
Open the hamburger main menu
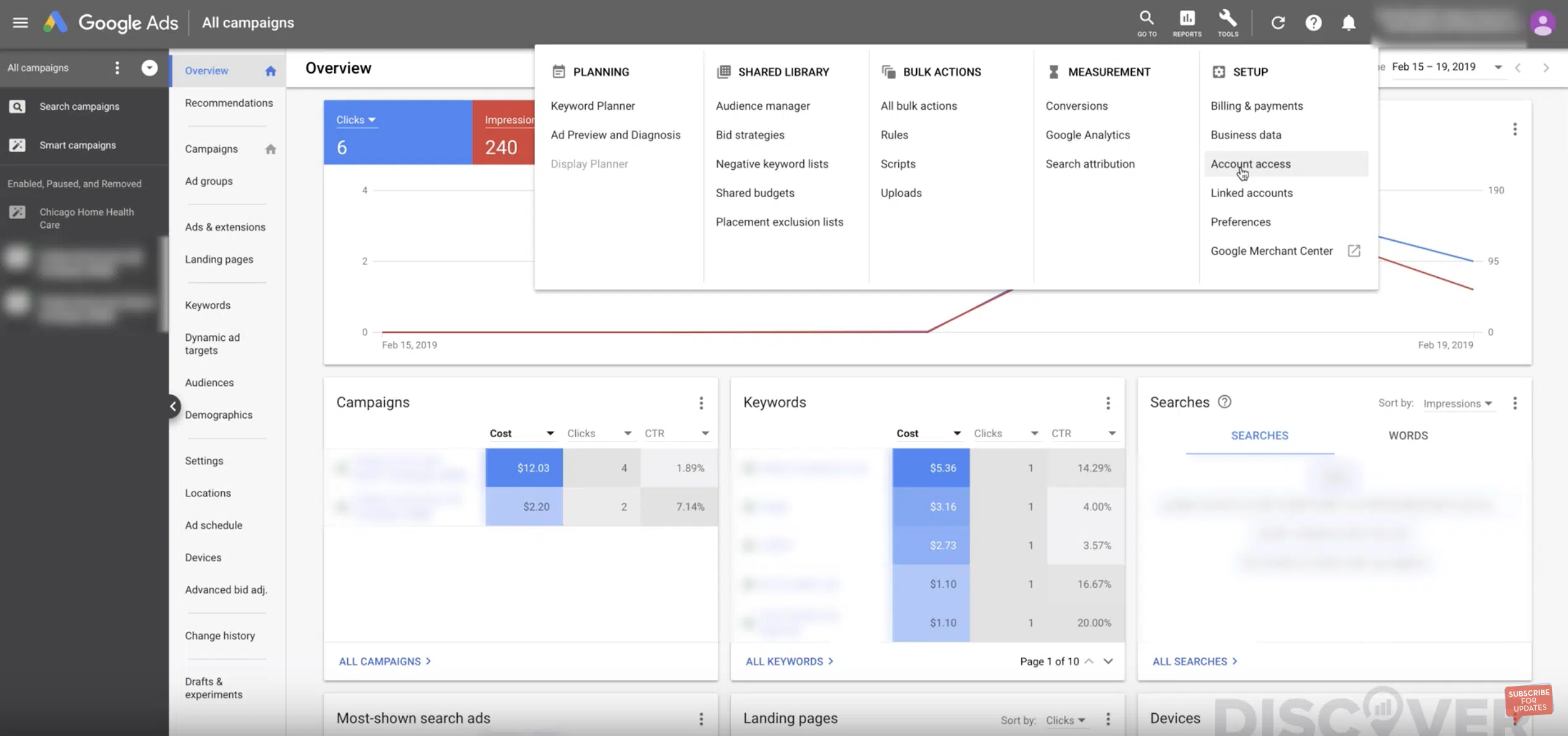tap(20, 23)
